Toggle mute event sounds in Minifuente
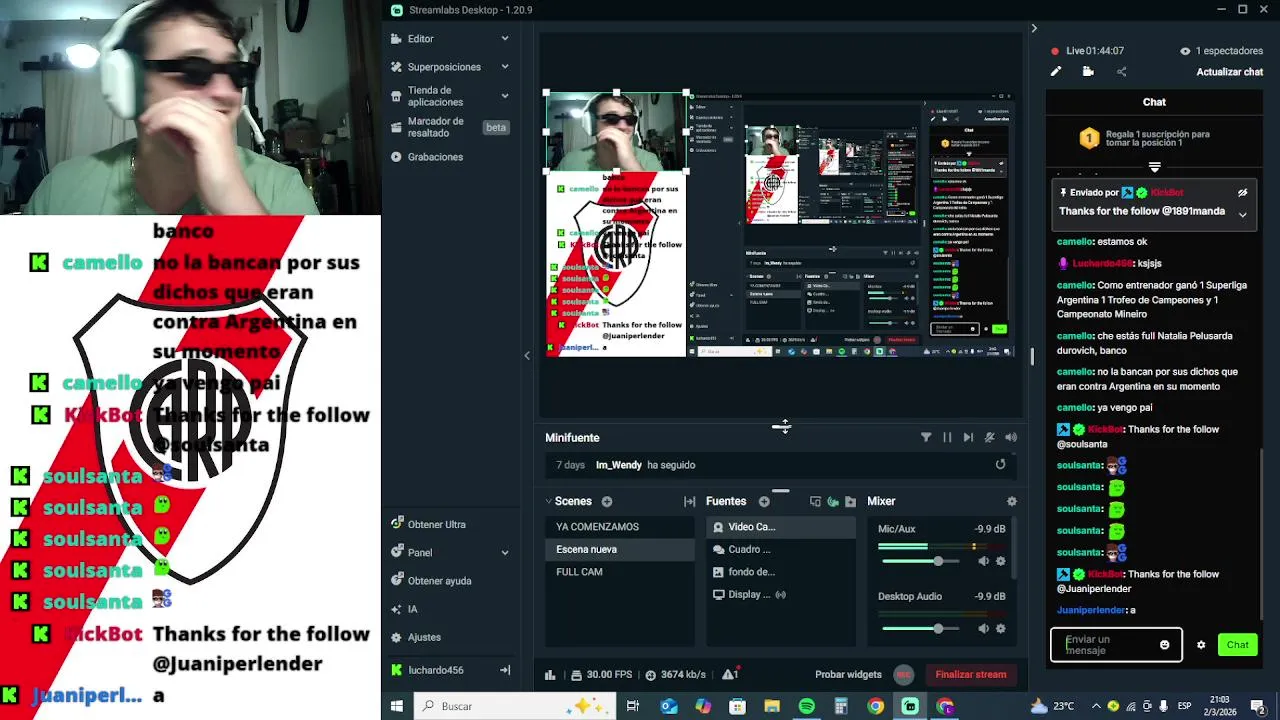Image resolution: width=1280 pixels, height=720 pixels. [x=990, y=437]
